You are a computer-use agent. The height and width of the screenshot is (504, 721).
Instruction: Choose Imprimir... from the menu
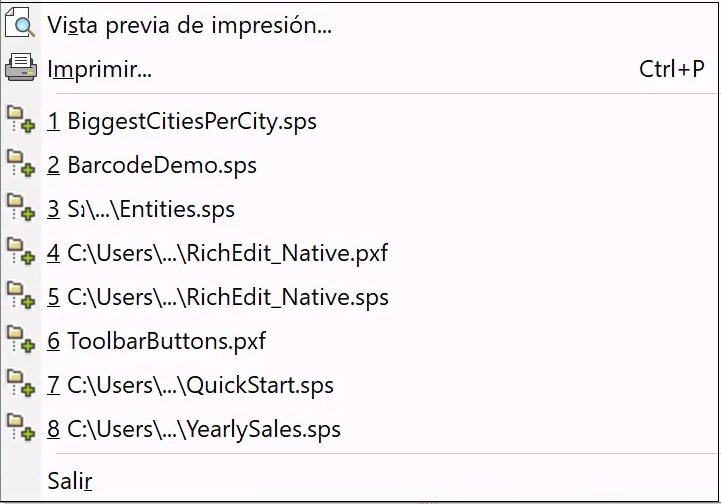pos(100,70)
